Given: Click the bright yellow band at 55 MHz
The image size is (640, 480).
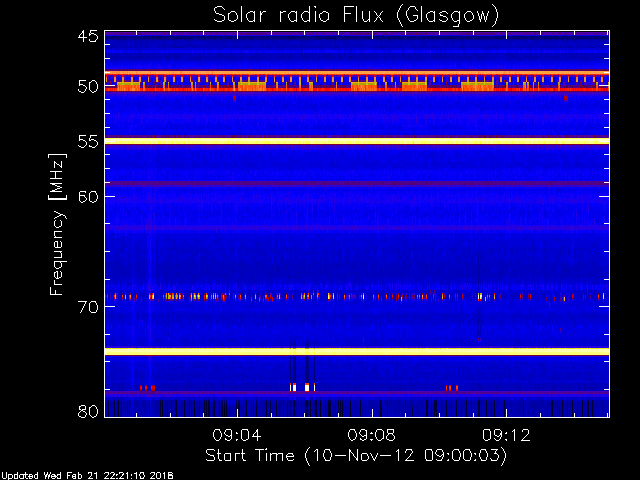Looking at the screenshot, I should [x=357, y=141].
